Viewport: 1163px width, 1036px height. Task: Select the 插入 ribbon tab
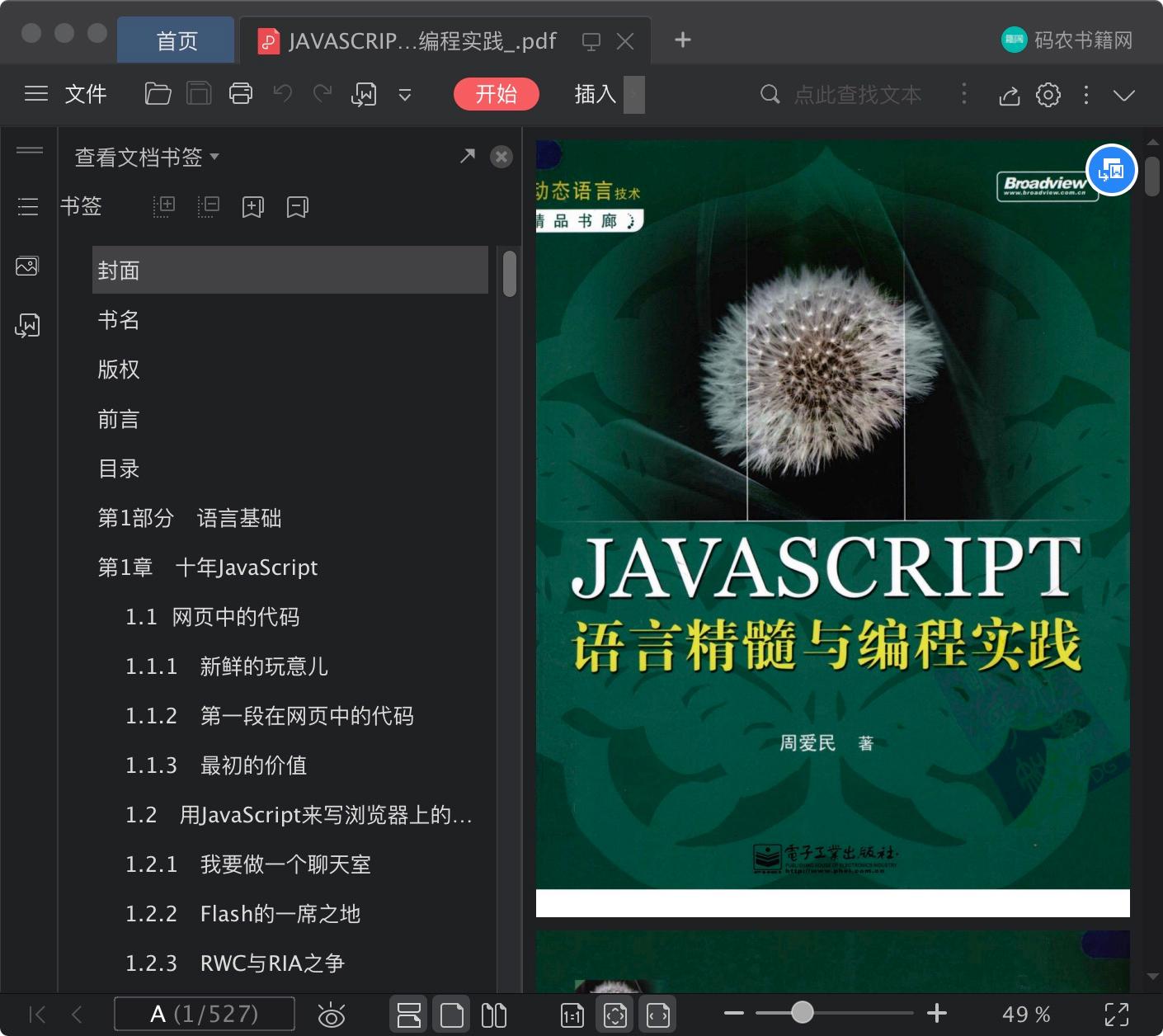coord(596,94)
